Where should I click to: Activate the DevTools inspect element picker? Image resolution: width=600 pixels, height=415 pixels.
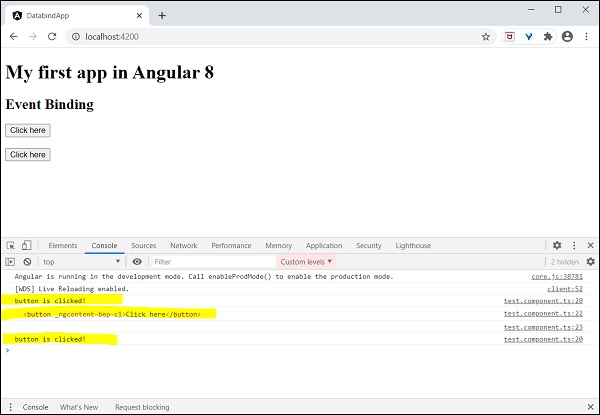[x=10, y=246]
